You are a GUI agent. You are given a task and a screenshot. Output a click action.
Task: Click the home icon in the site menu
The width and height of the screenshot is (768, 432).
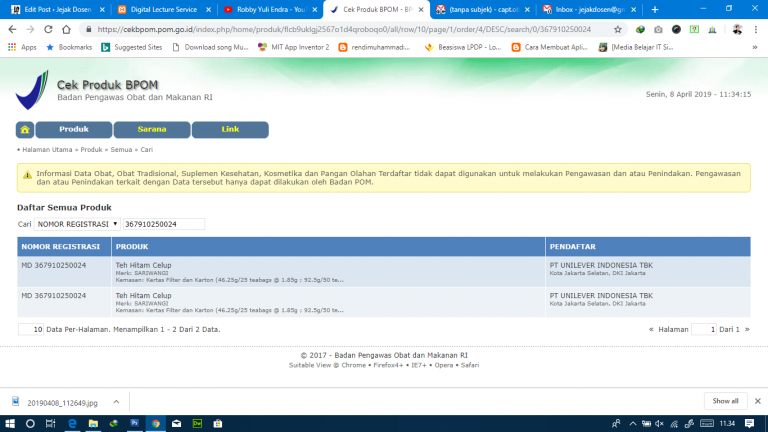[25, 129]
